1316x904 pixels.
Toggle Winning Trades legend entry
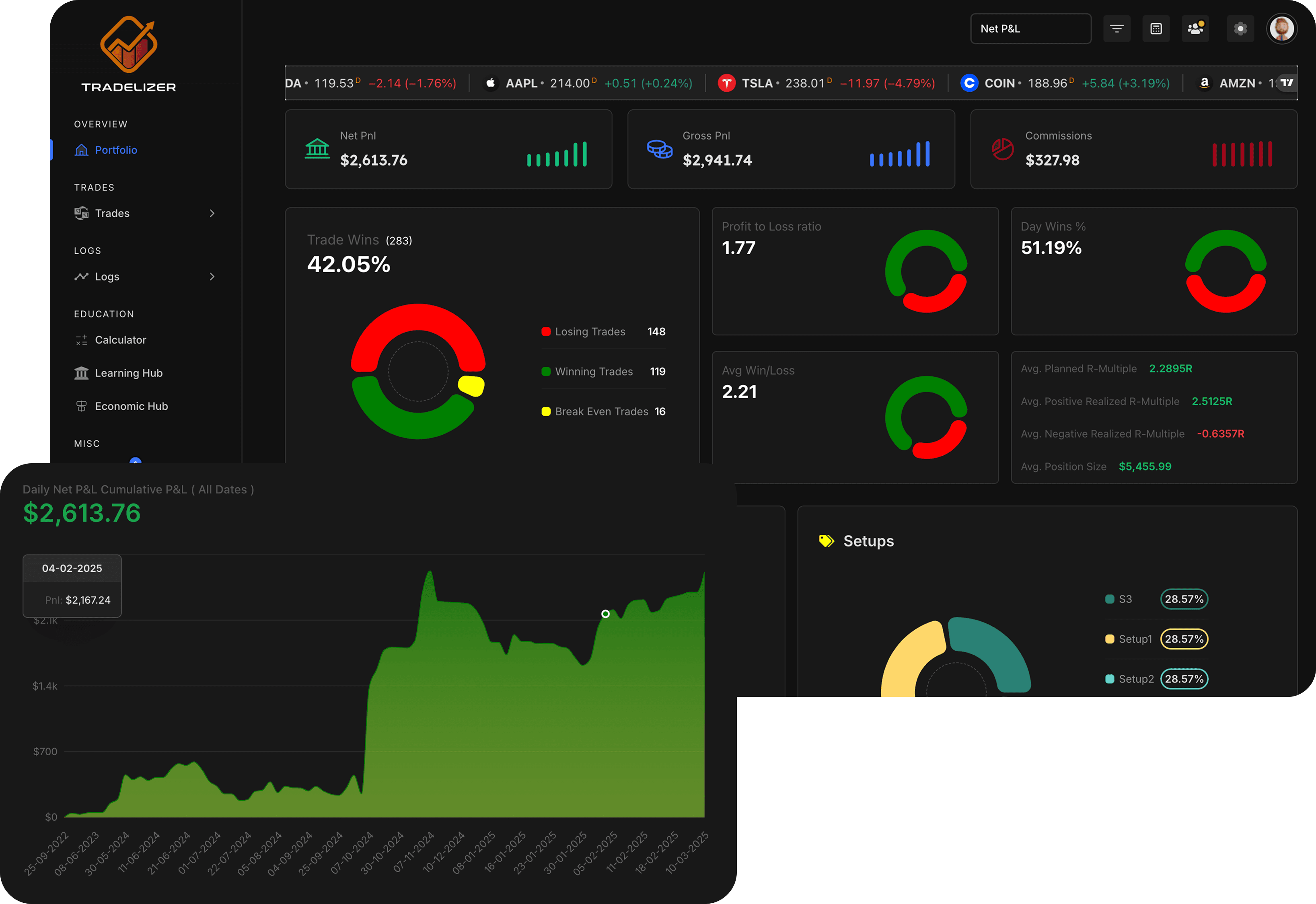click(x=593, y=372)
